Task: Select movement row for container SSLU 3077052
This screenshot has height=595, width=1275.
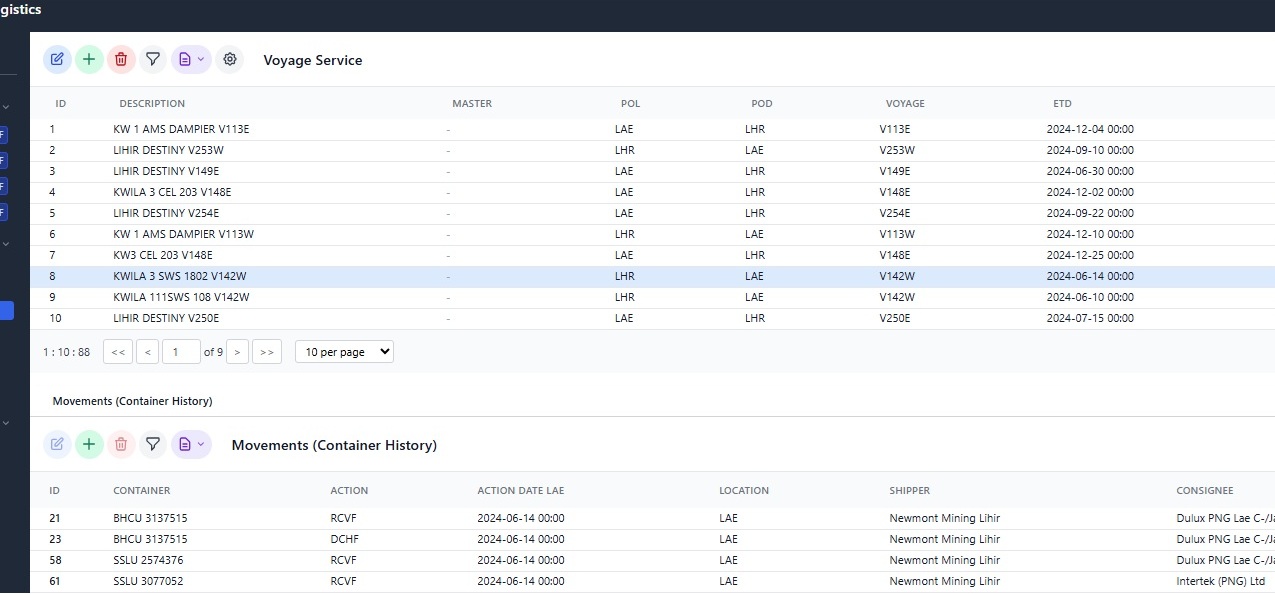Action: coord(148,581)
